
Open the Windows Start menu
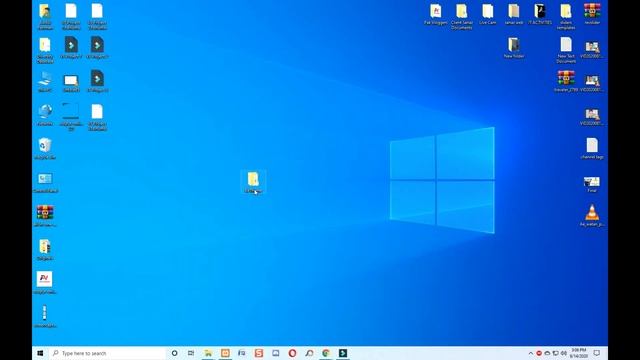point(40,353)
